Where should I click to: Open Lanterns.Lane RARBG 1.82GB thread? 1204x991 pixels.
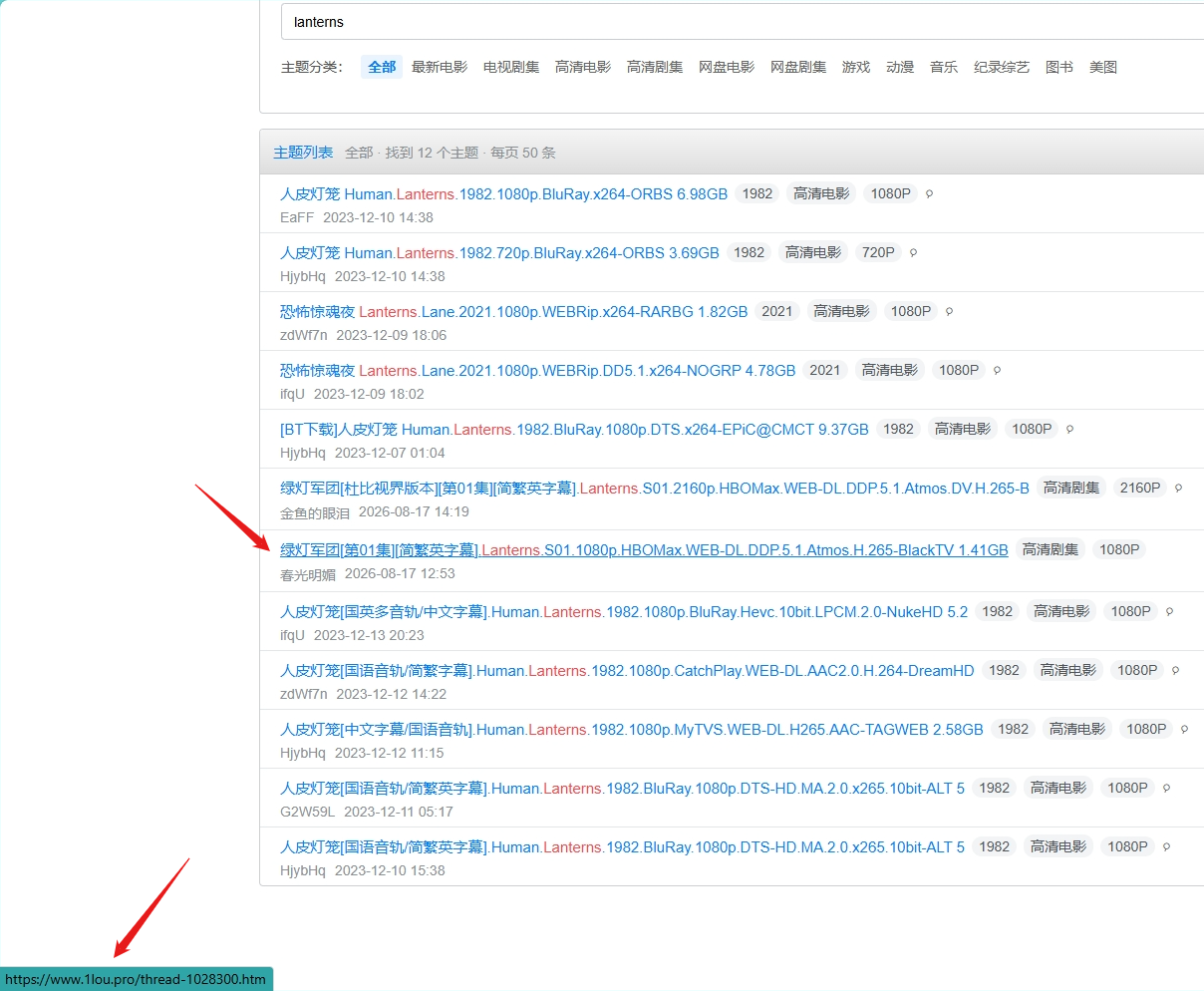pos(513,312)
